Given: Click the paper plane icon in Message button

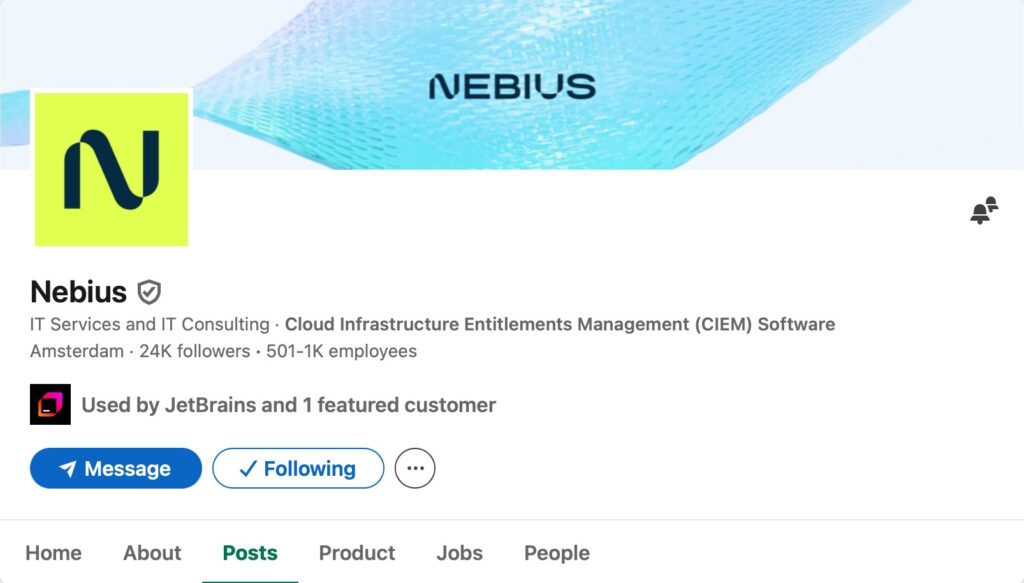Looking at the screenshot, I should [x=68, y=469].
